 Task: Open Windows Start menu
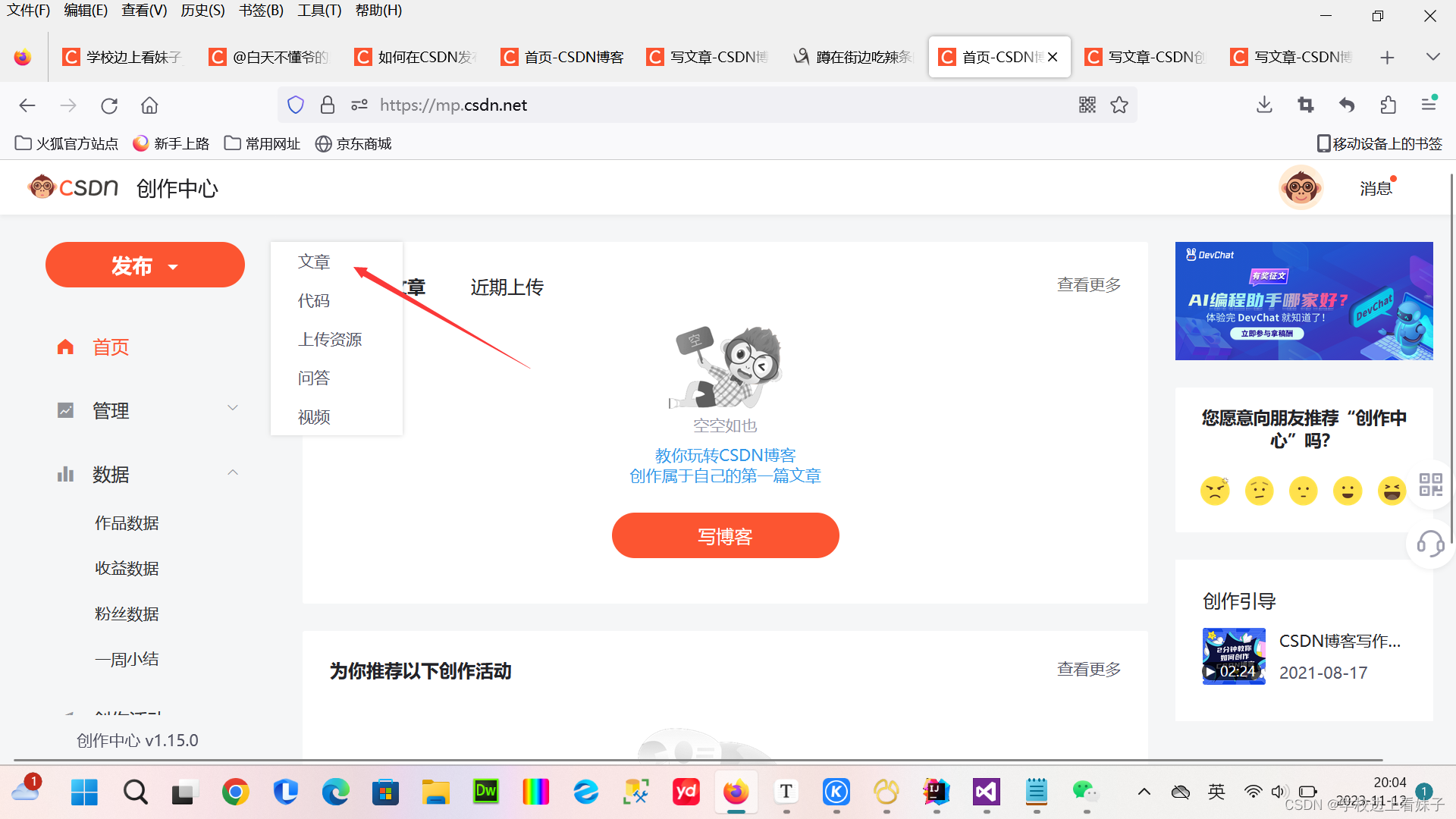click(84, 792)
